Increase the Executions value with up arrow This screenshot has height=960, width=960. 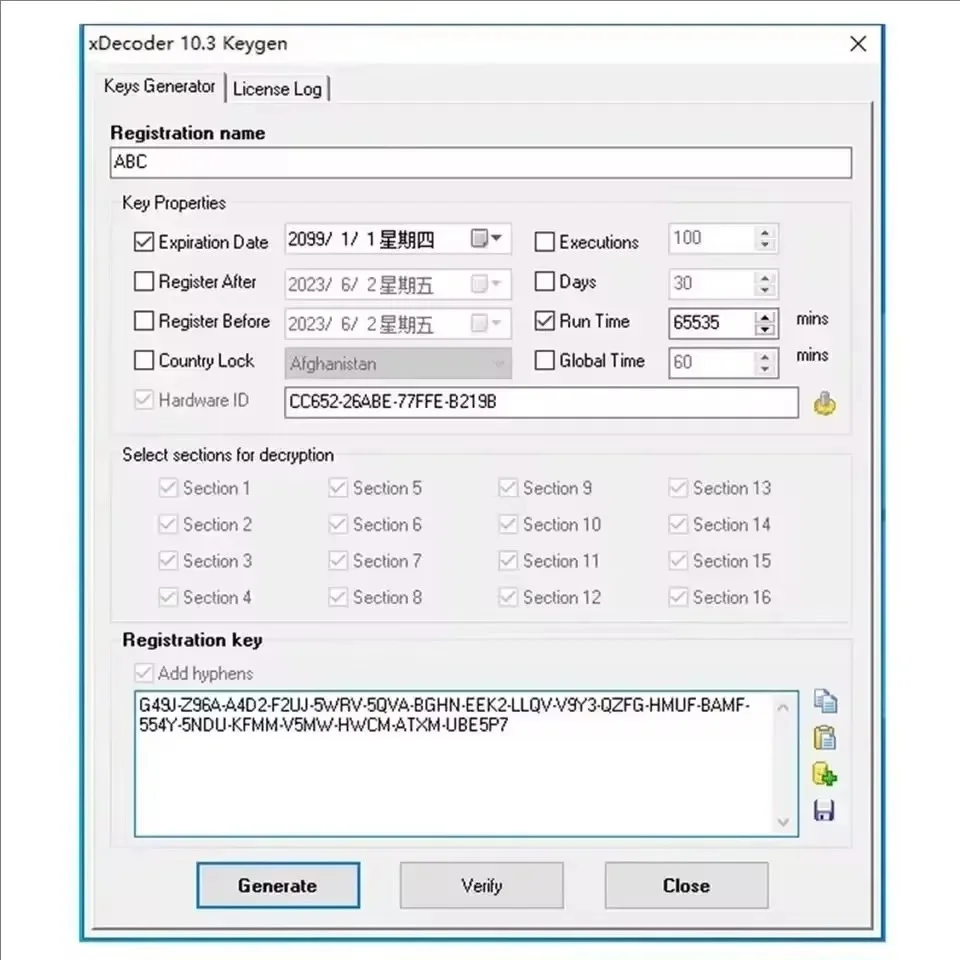point(765,232)
